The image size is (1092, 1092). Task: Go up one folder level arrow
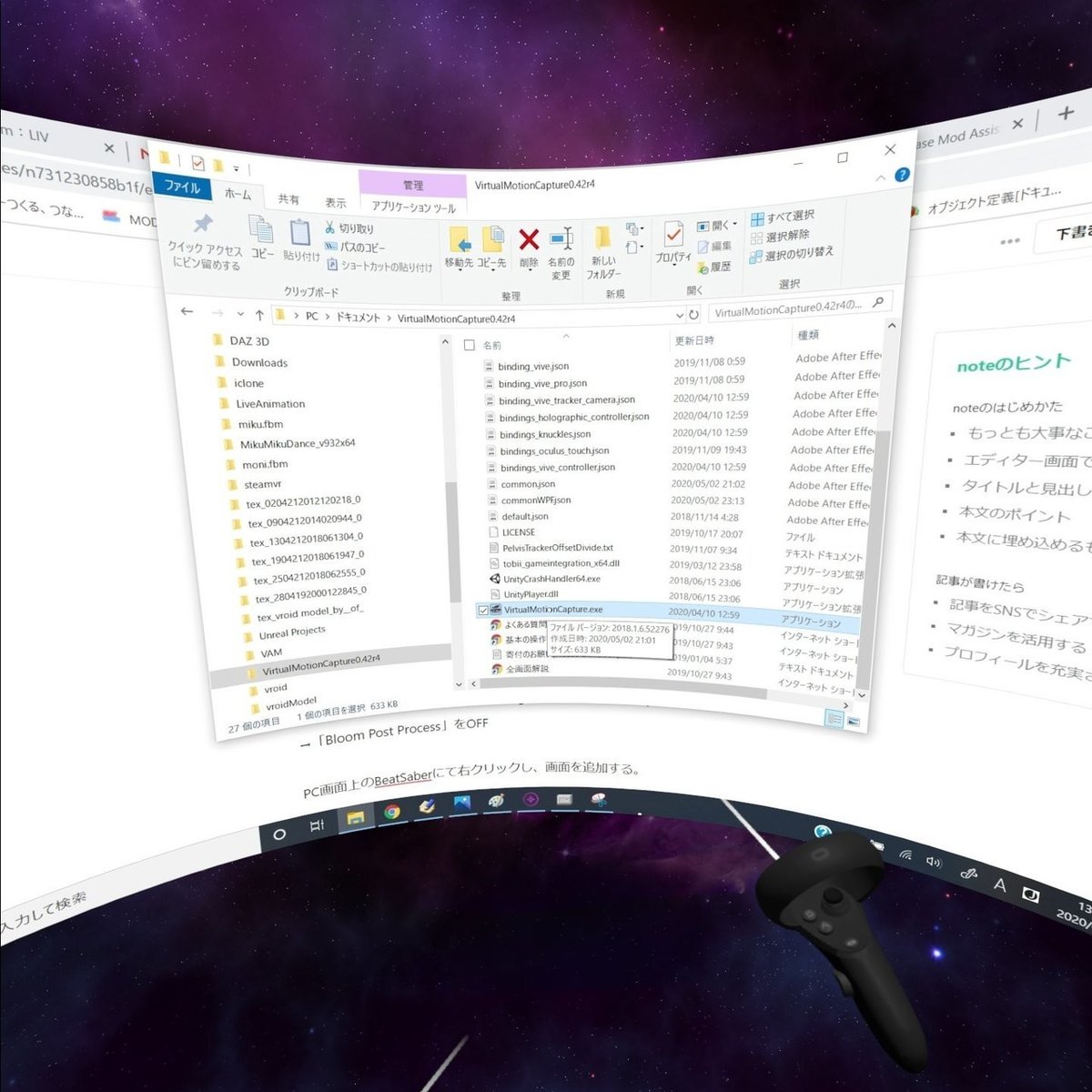click(259, 315)
